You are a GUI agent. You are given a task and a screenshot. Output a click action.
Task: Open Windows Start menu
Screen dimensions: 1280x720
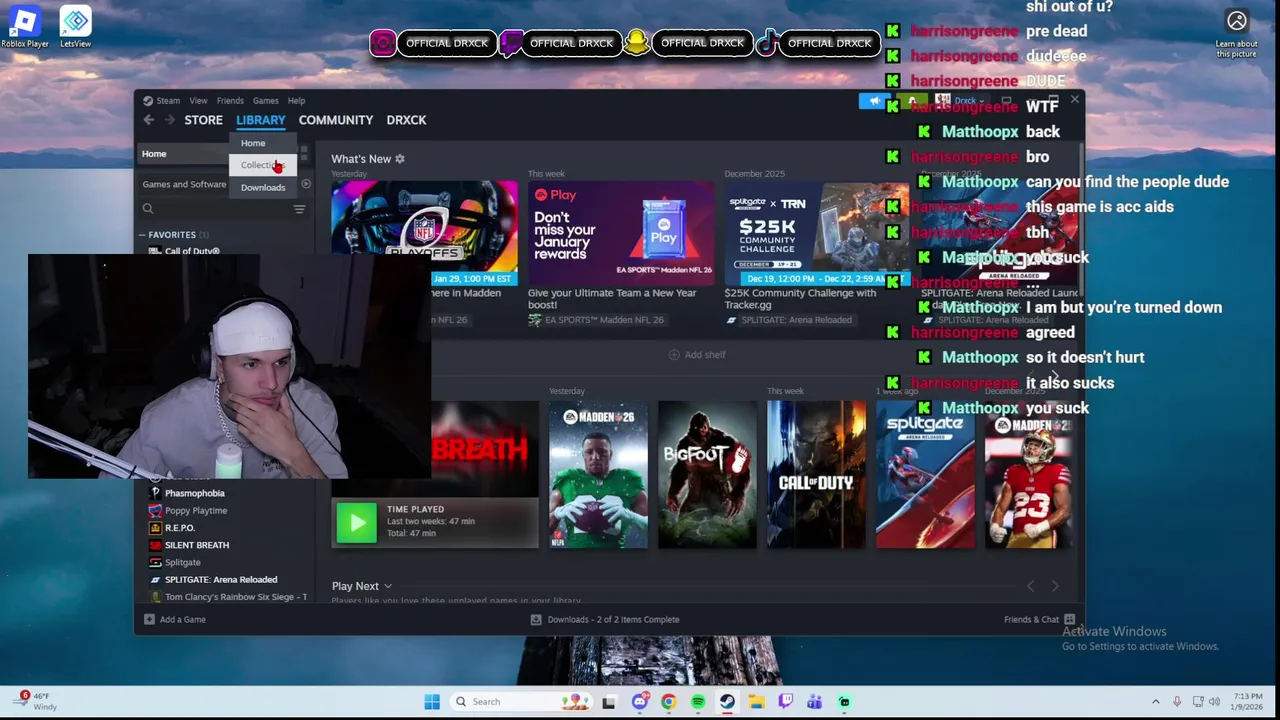click(432, 702)
